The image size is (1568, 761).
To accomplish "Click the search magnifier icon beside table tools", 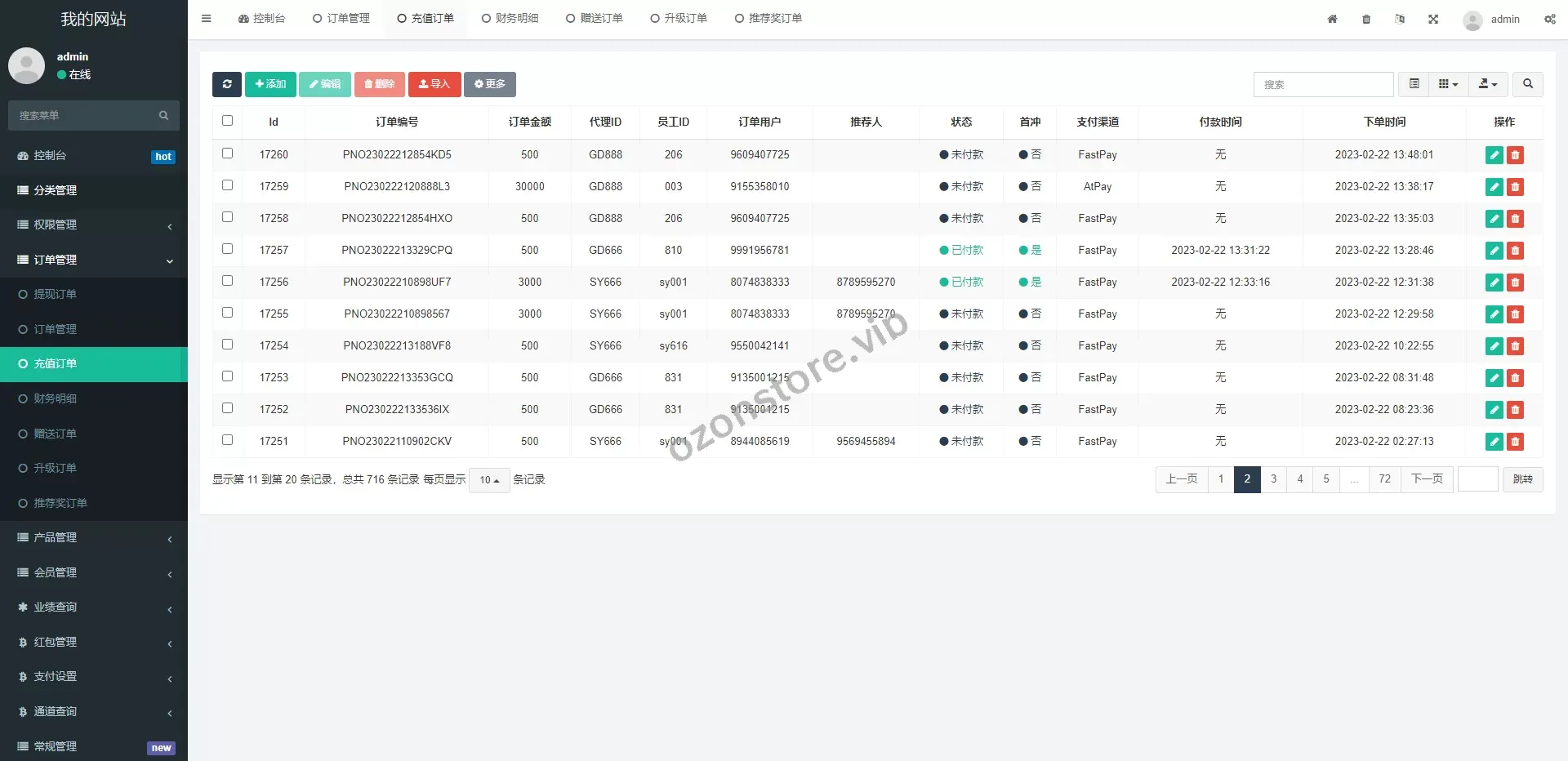I will [x=1527, y=84].
